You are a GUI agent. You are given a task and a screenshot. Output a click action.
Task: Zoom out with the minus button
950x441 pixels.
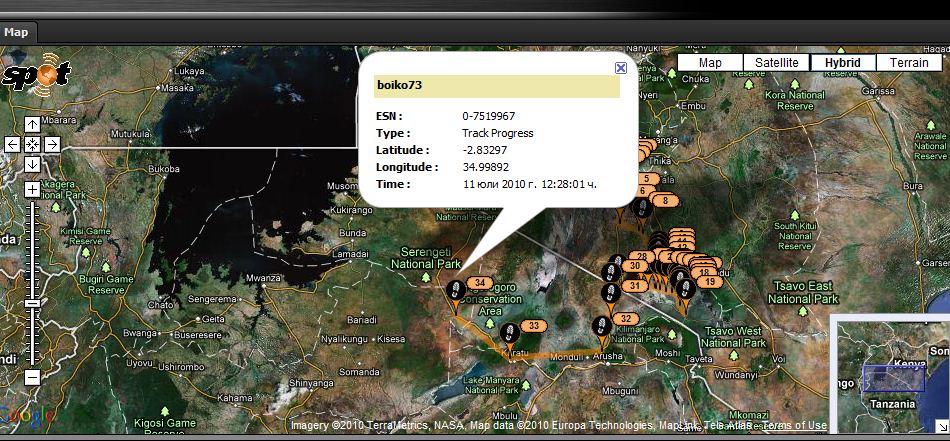tap(32, 377)
